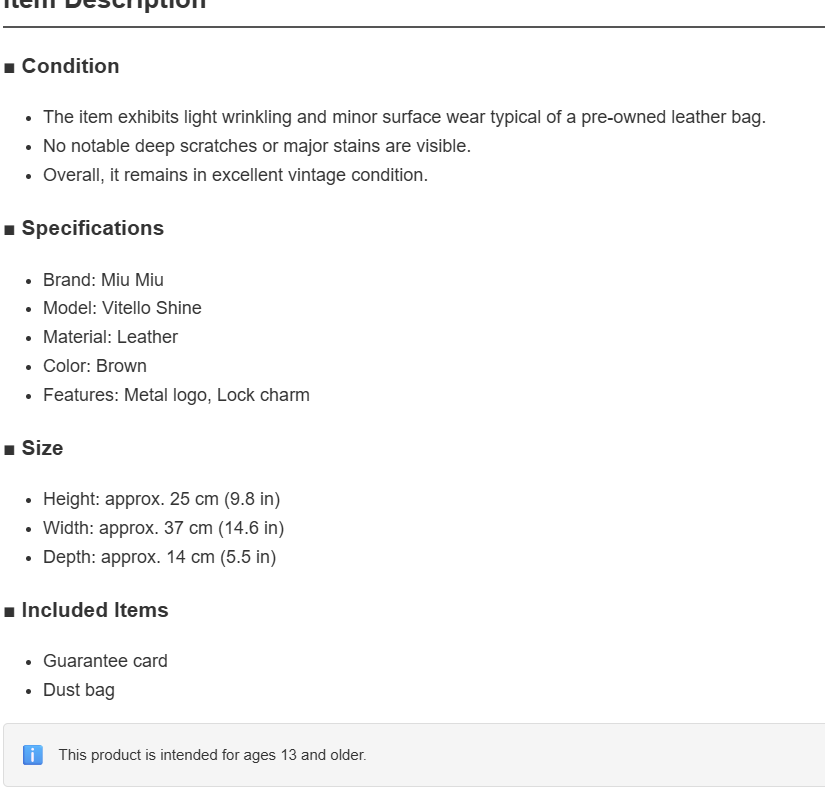Screen dimensions: 825x806
Task: Click the Size section heading
Action: click(x=42, y=448)
